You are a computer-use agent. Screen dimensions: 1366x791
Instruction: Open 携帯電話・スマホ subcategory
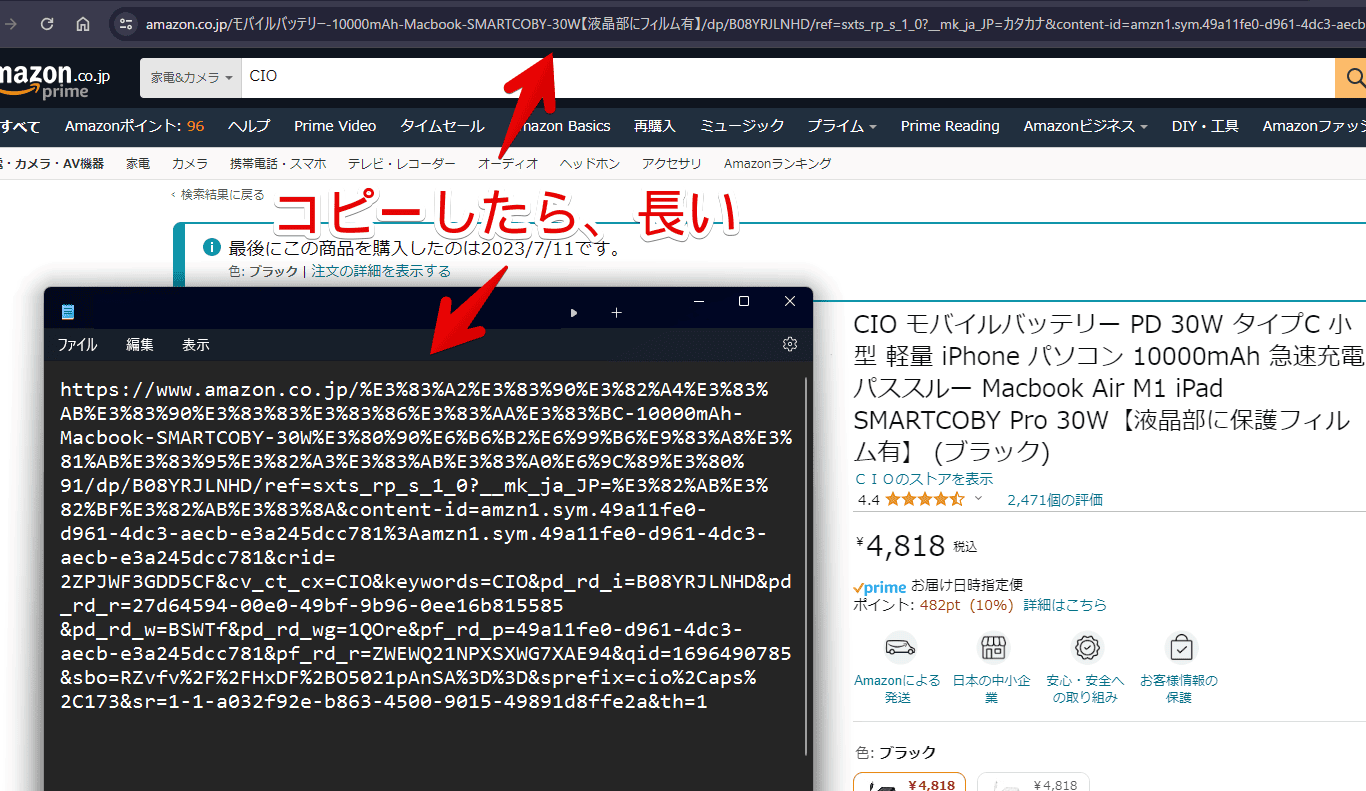click(278, 163)
